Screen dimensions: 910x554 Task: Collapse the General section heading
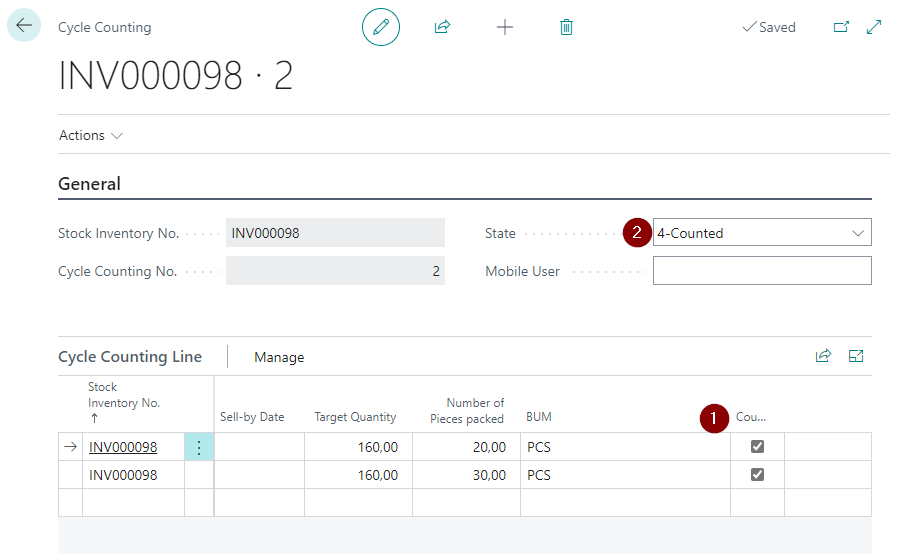pos(90,184)
